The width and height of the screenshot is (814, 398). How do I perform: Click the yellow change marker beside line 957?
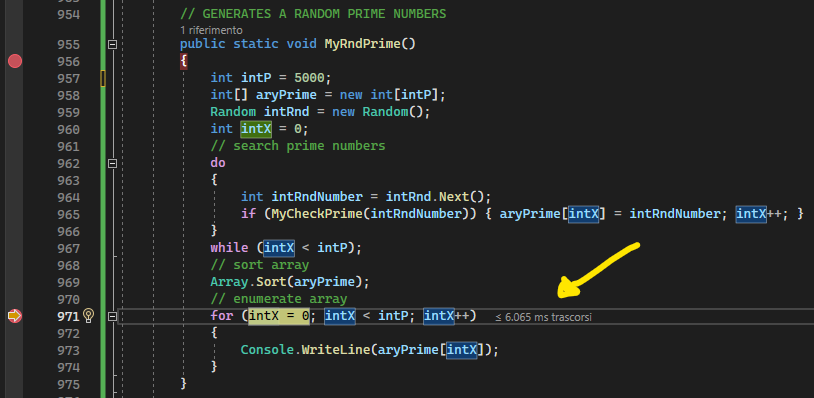(103, 78)
